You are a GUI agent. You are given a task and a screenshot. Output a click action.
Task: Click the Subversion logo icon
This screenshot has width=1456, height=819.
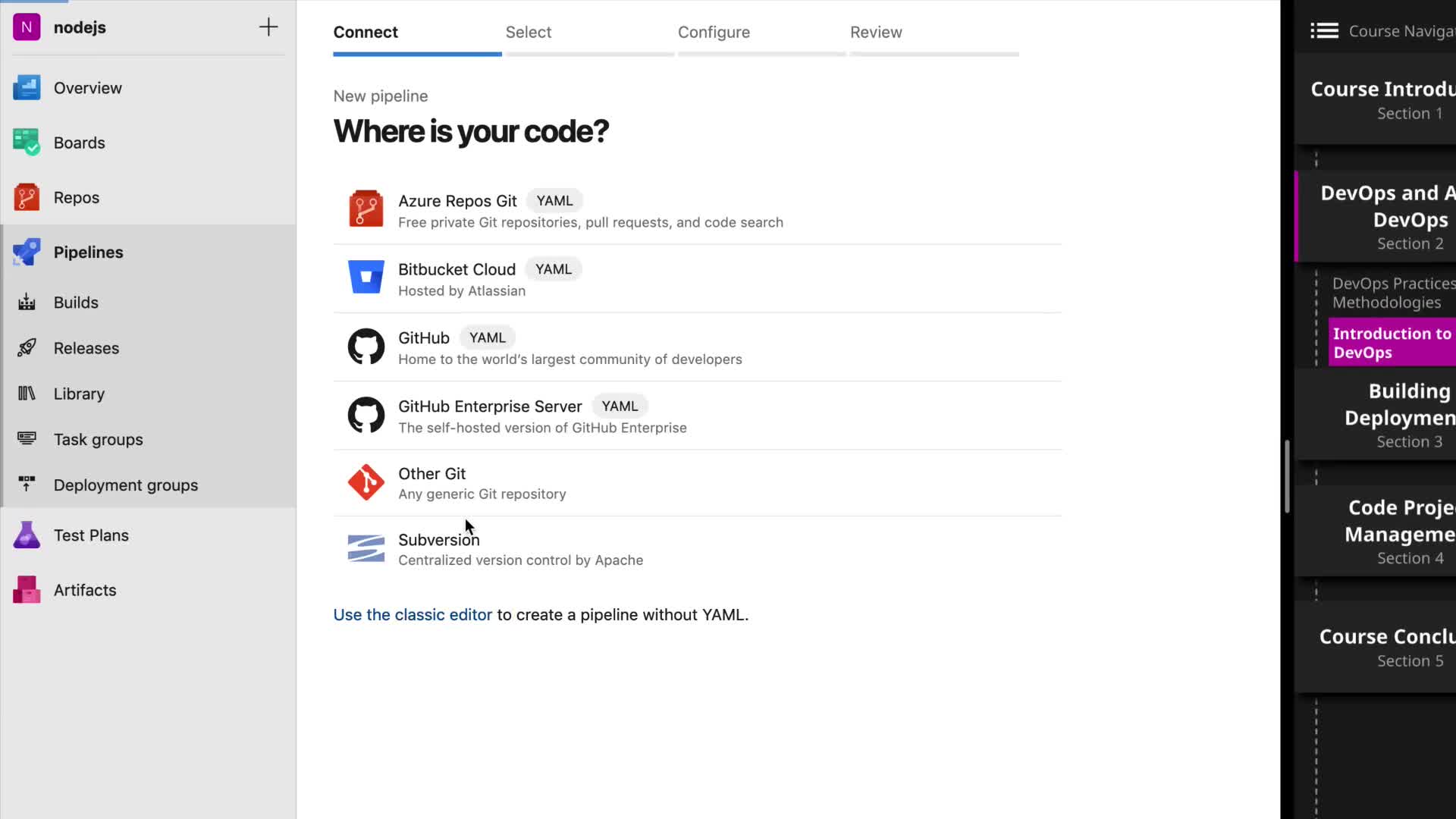[x=366, y=548]
